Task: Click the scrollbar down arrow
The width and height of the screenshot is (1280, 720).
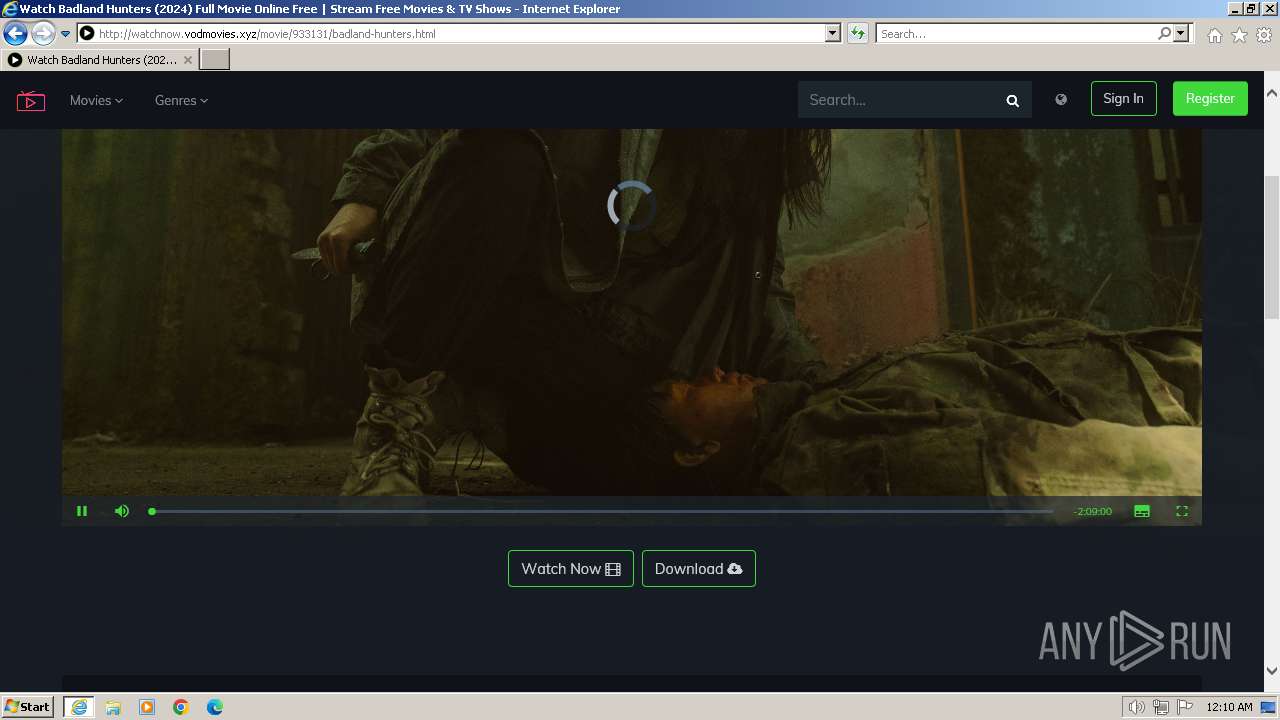Action: [1272, 671]
